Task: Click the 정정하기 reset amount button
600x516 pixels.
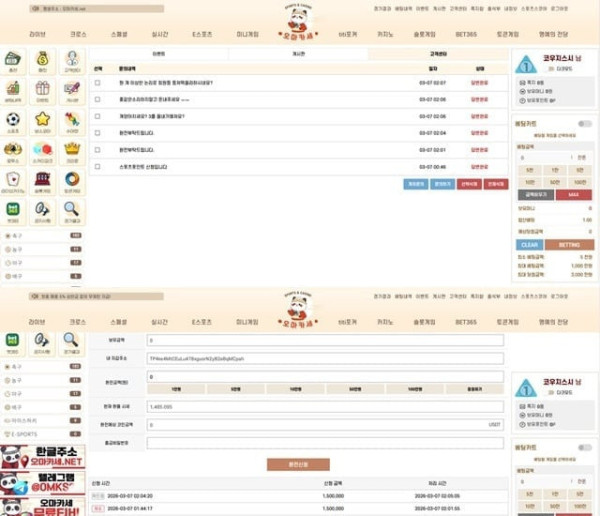Action: (475, 389)
